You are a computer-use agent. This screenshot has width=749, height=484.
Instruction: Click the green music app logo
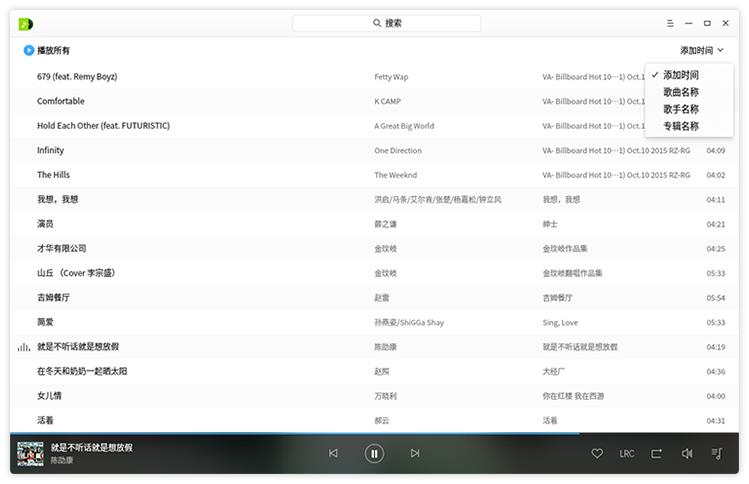click(26, 24)
